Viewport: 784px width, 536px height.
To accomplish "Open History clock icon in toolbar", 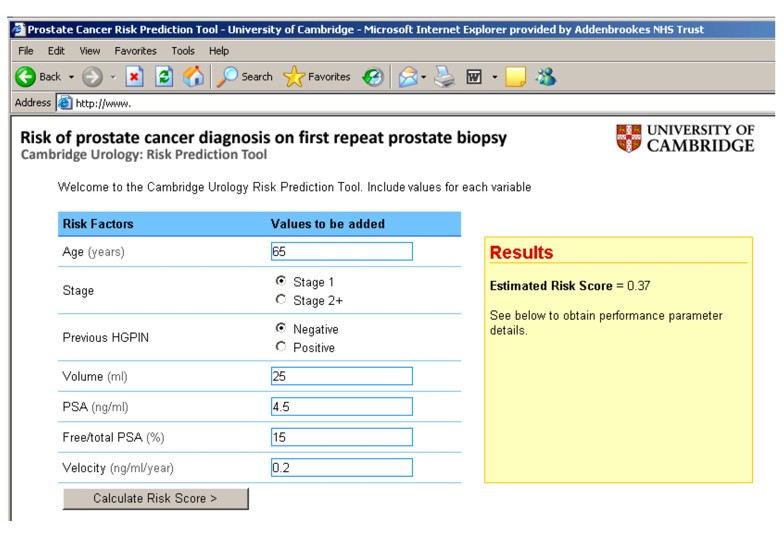I will (x=373, y=77).
